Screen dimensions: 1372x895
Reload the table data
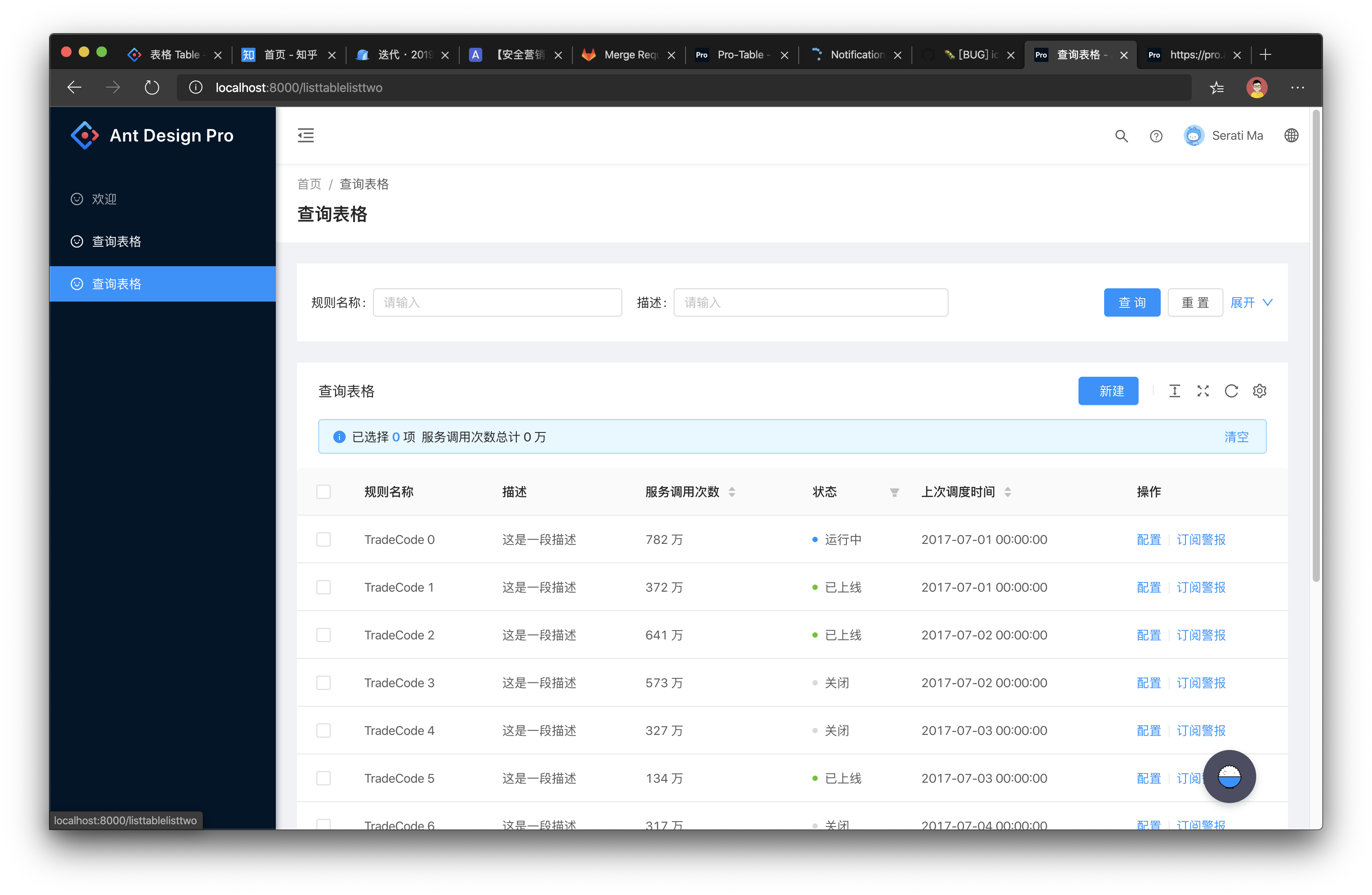[1231, 391]
